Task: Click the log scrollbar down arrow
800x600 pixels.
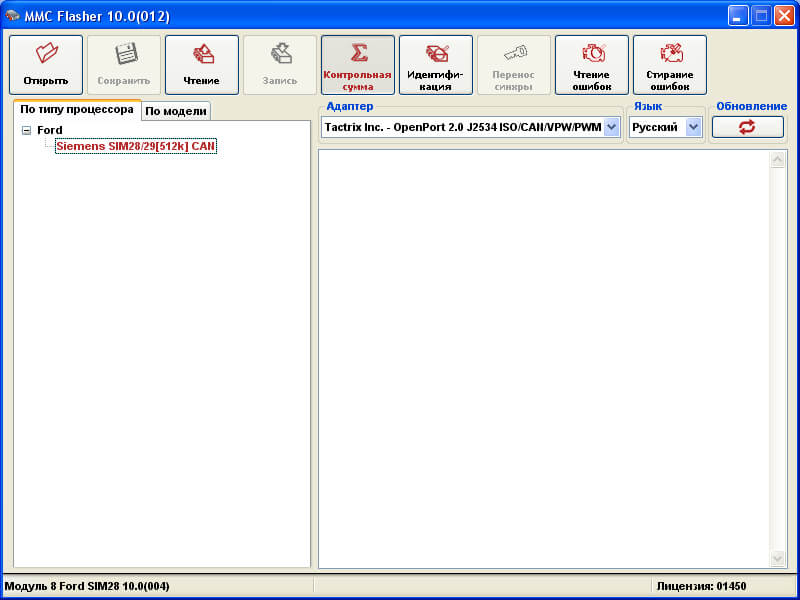Action: (x=778, y=558)
